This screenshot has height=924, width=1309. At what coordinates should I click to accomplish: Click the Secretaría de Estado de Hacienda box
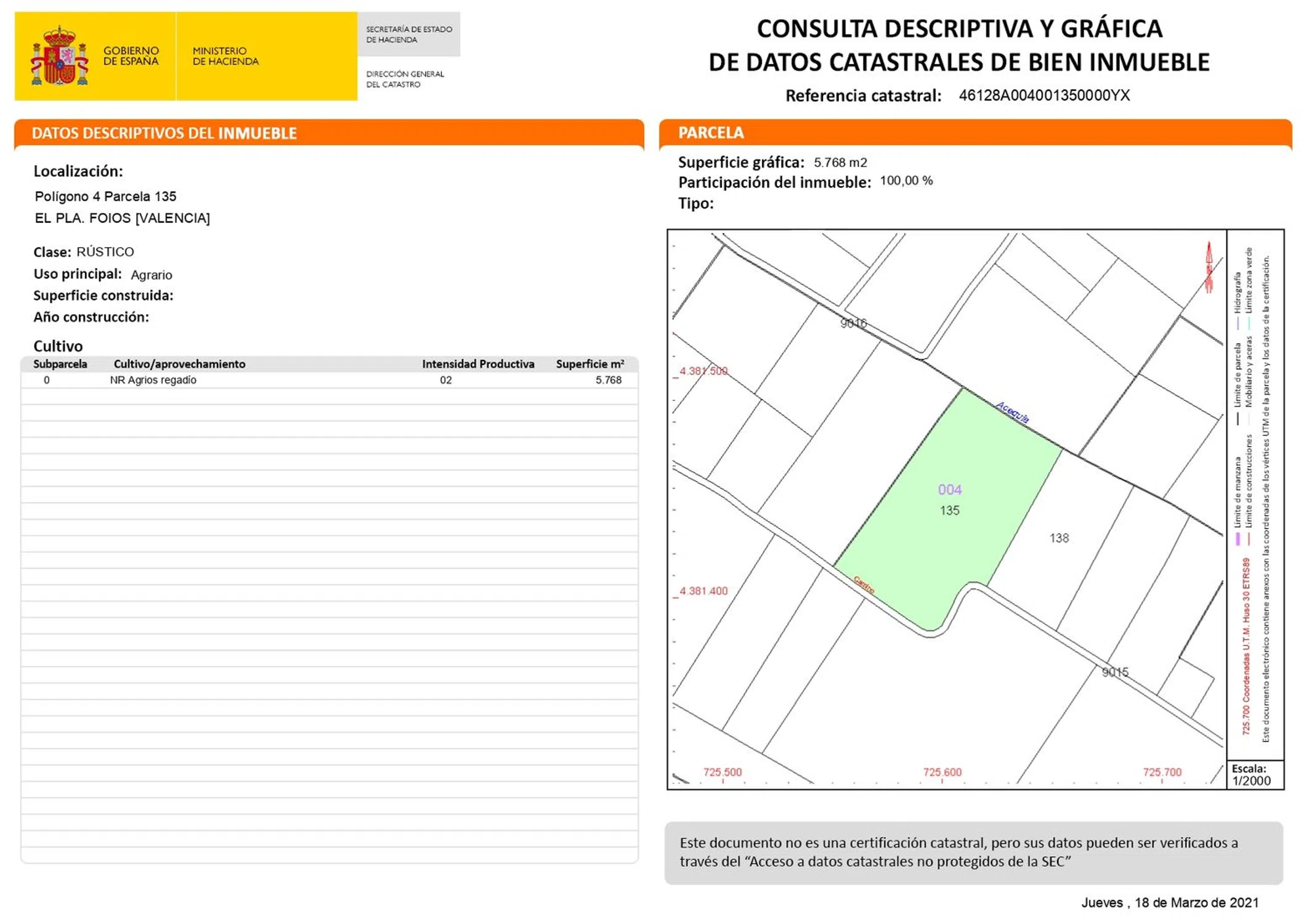(409, 34)
